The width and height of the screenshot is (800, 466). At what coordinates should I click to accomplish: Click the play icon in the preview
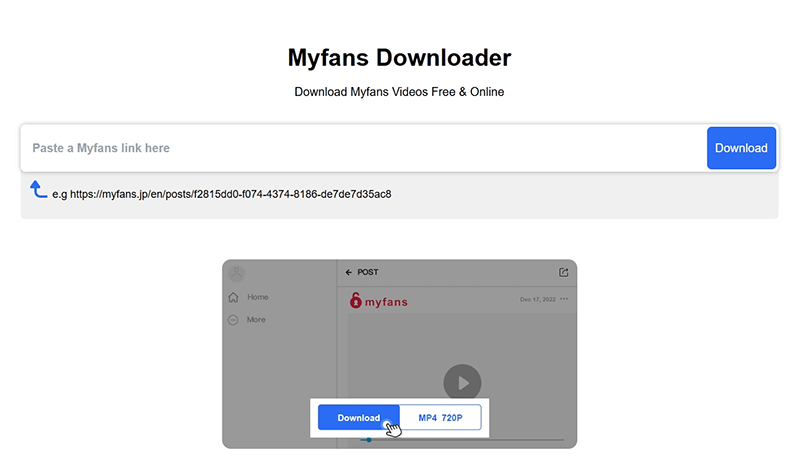[462, 383]
